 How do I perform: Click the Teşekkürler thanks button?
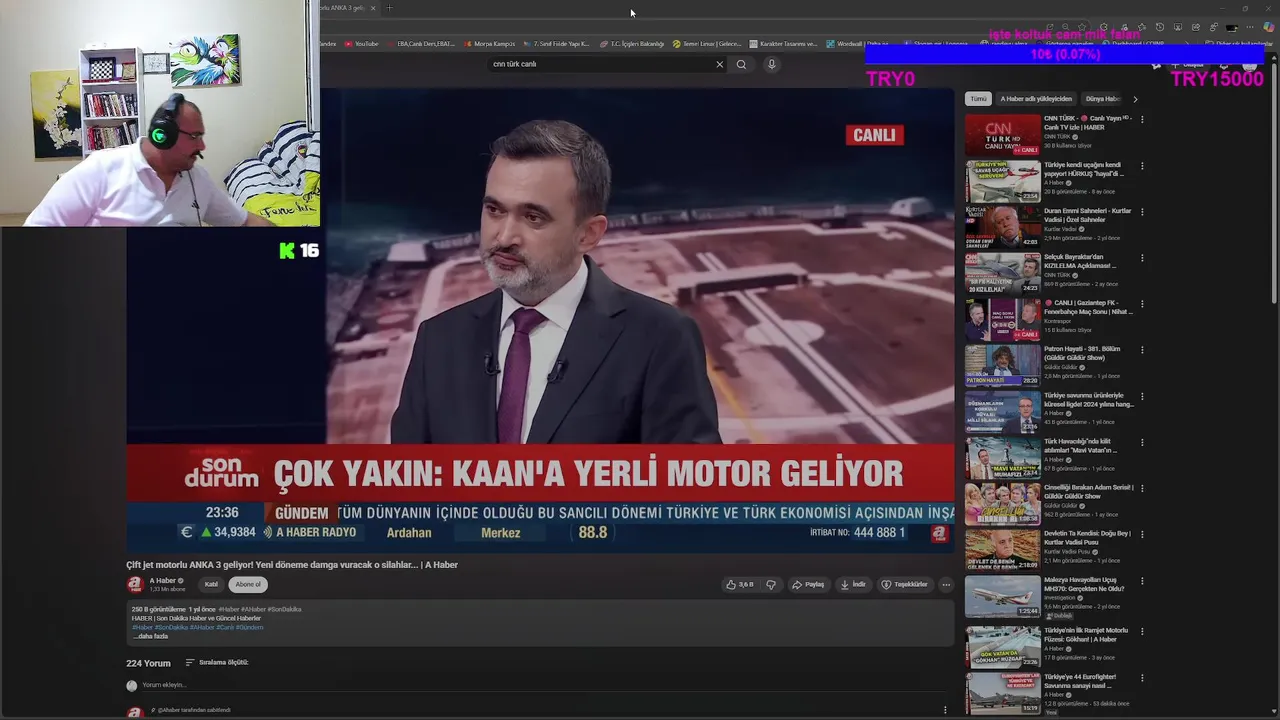[904, 584]
